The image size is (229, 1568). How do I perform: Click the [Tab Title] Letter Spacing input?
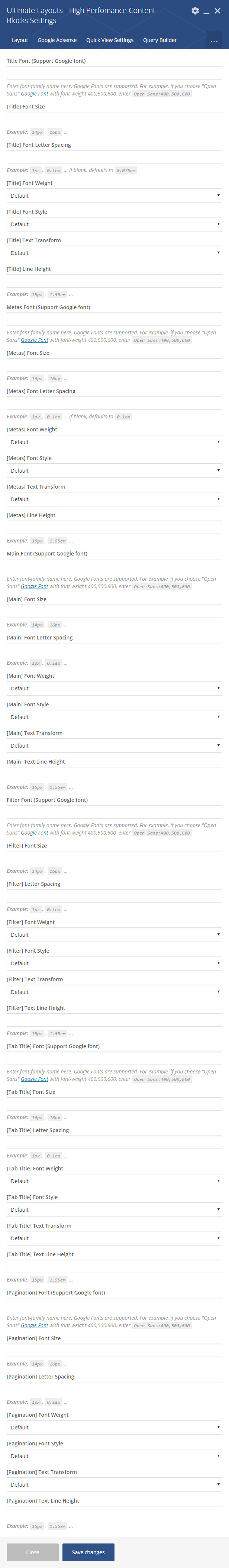point(114,1142)
